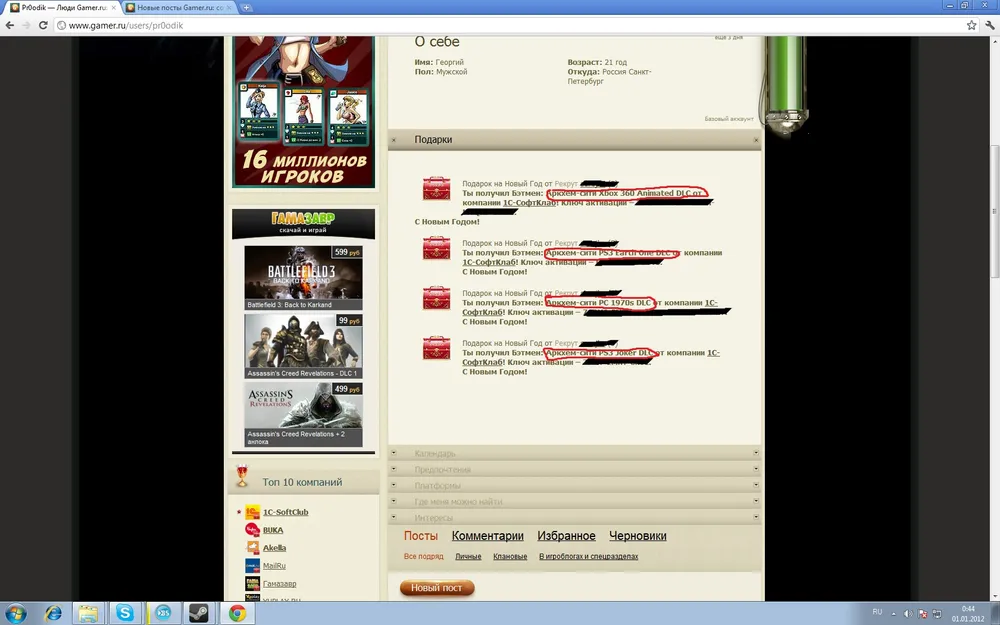Open a new browser tab

[x=246, y=8]
